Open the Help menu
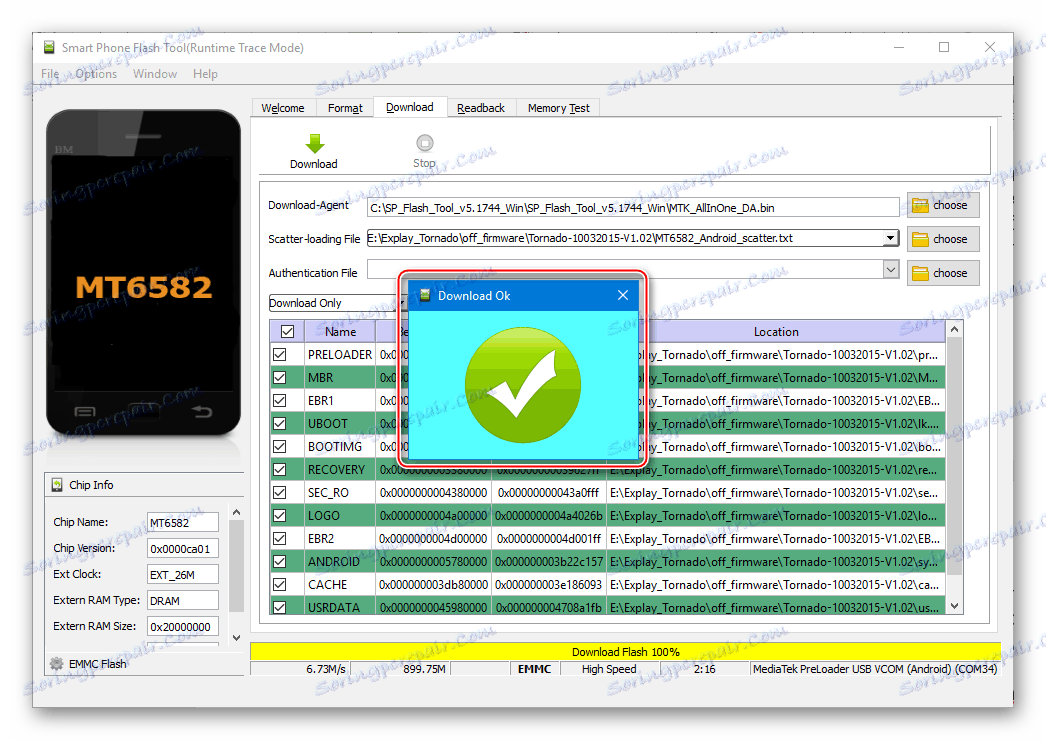Image resolution: width=1046 pixels, height=740 pixels. coord(205,74)
